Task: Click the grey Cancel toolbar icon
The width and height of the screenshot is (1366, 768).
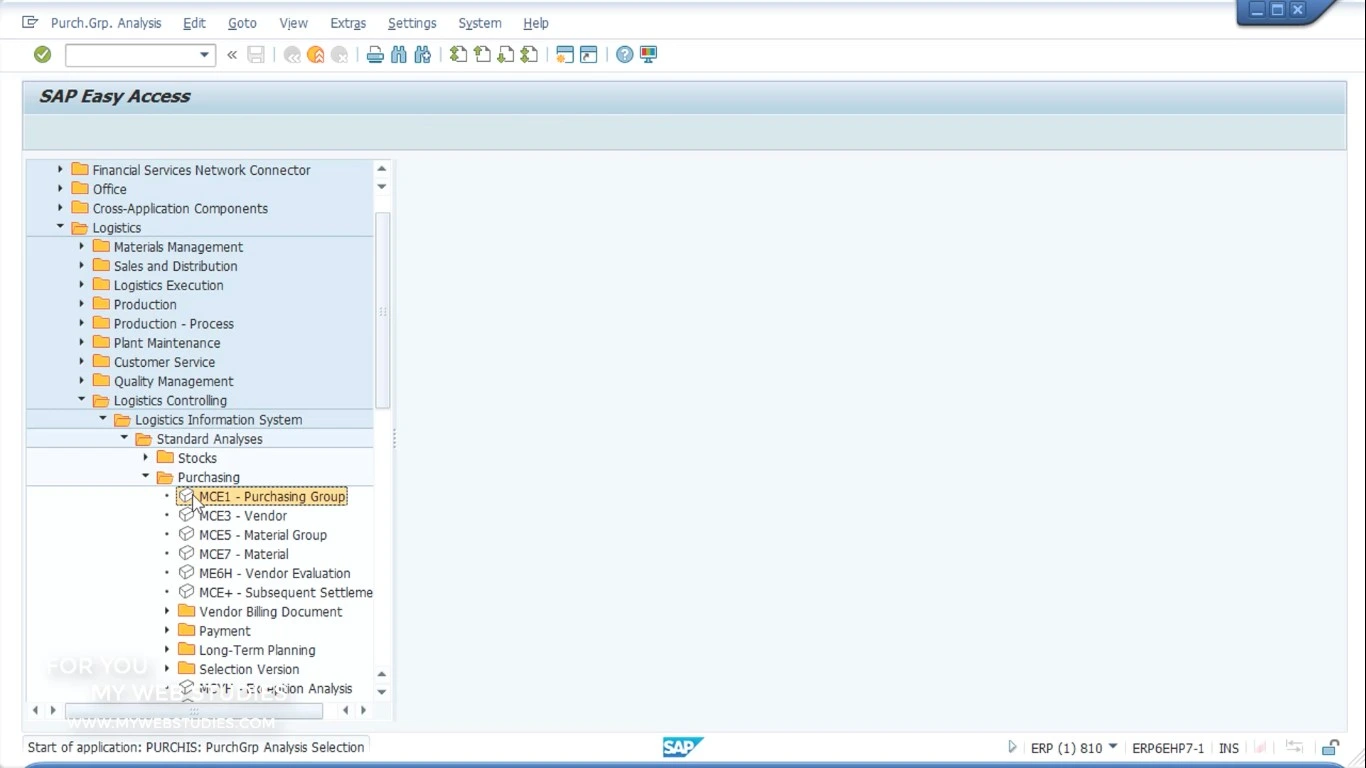Action: [x=340, y=55]
